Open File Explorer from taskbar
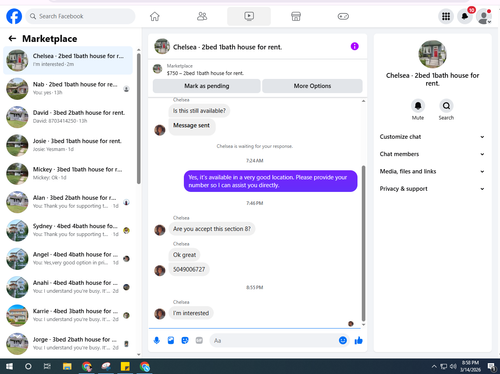 tap(67, 367)
